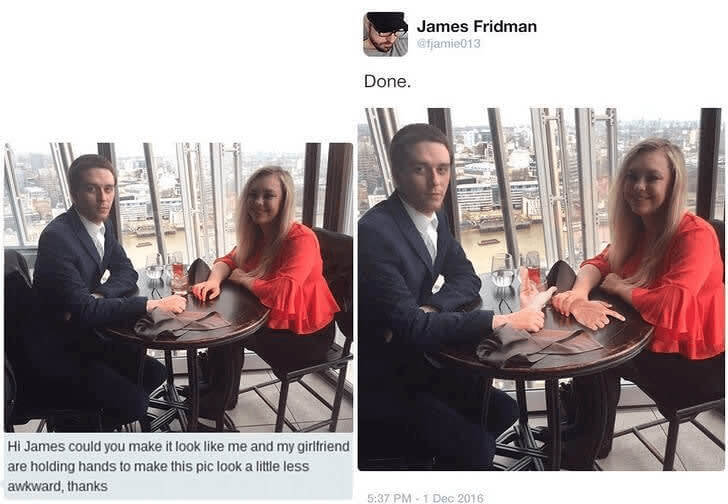Open the @fjamie013 handle link
The image size is (728, 504).
(x=448, y=44)
